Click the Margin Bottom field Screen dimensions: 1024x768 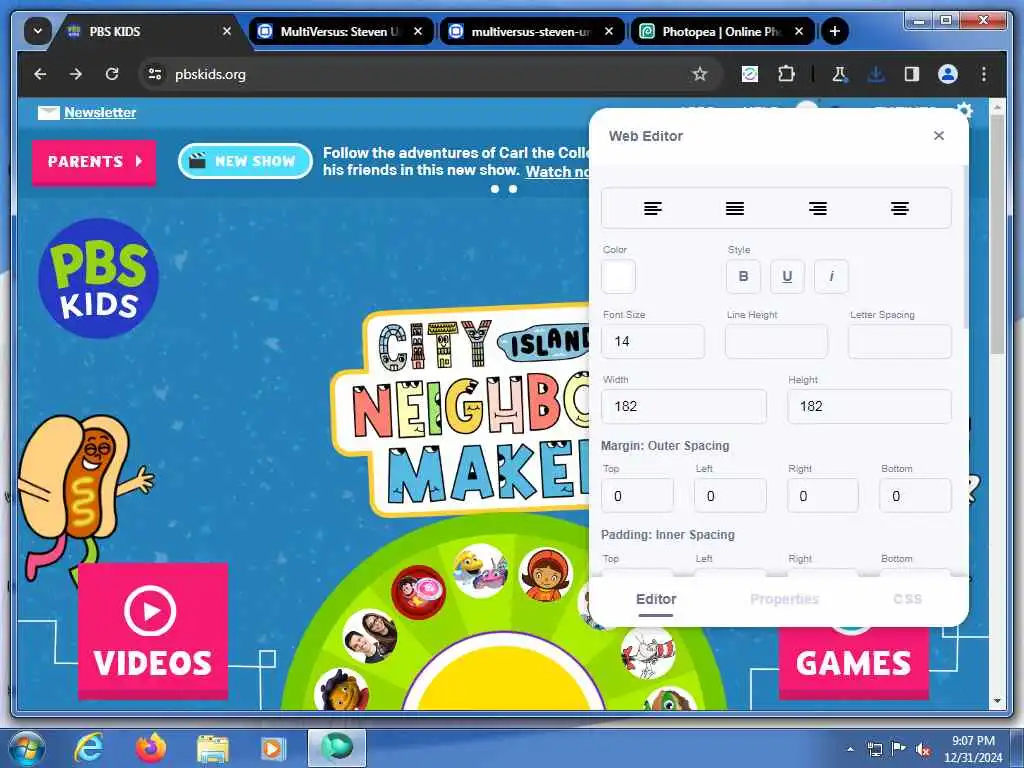pos(916,496)
